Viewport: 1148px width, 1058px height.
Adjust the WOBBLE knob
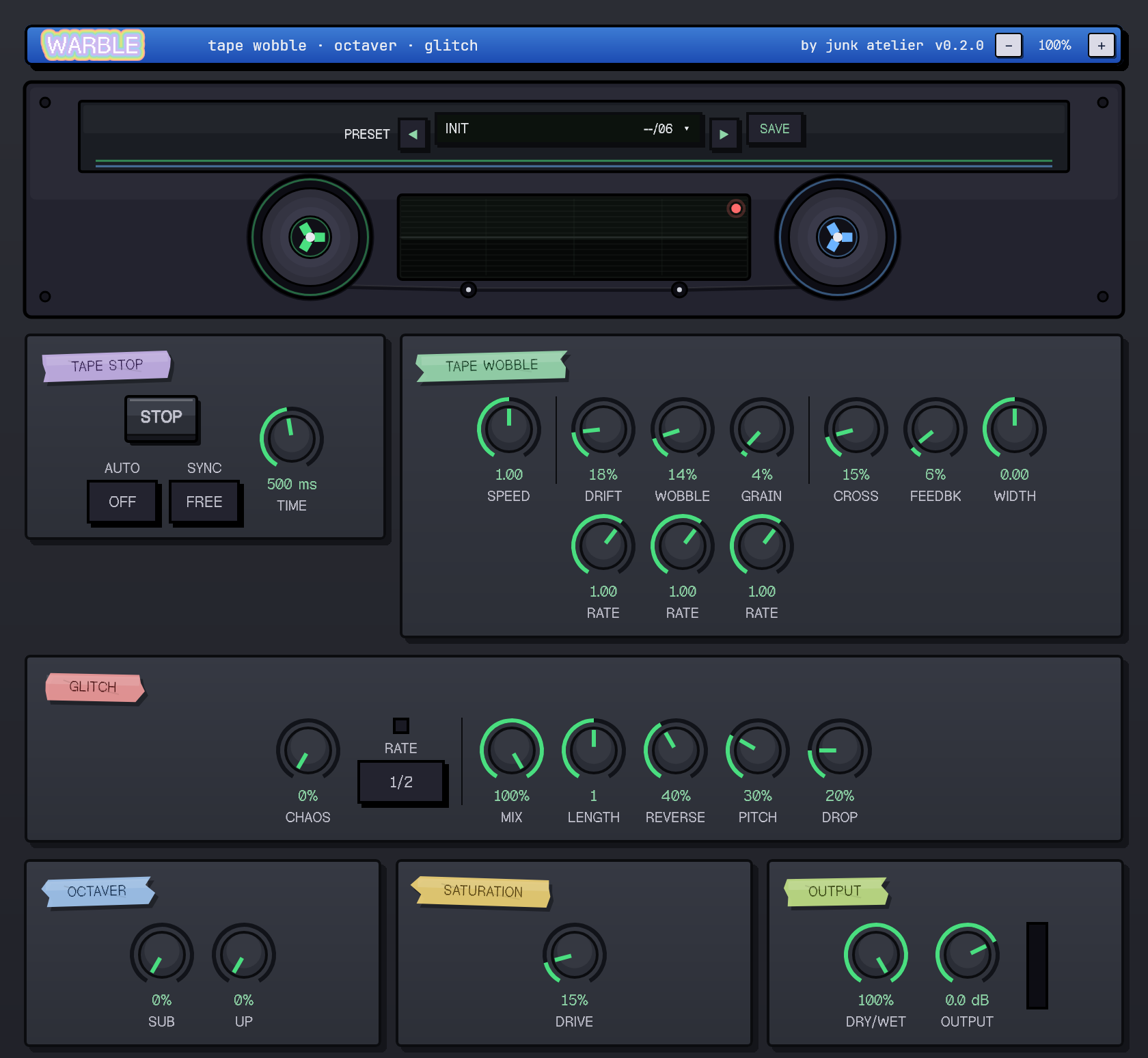point(683,429)
